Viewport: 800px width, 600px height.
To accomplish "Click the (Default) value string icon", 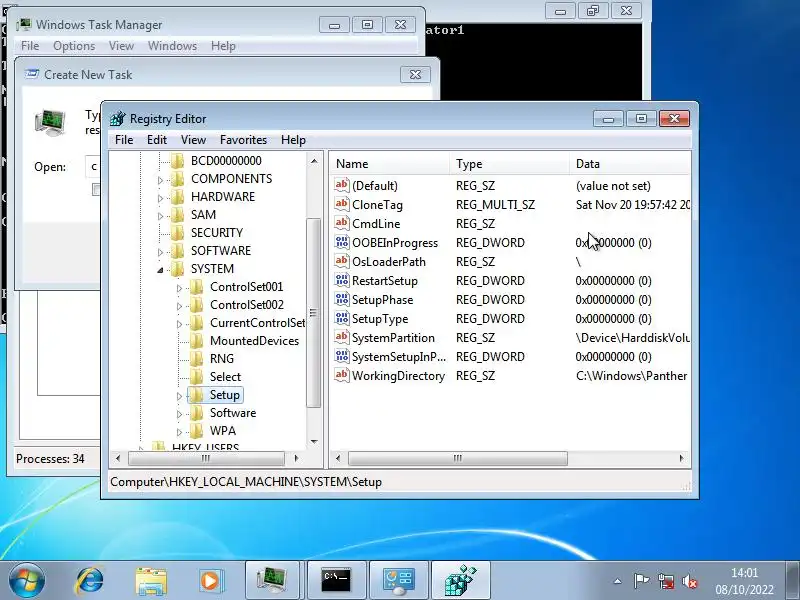I will click(x=341, y=185).
